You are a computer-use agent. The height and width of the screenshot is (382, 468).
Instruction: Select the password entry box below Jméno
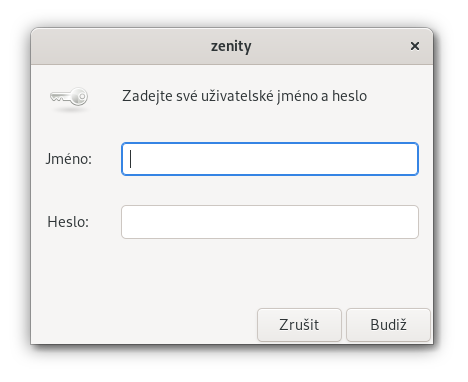pyautogui.click(x=270, y=222)
